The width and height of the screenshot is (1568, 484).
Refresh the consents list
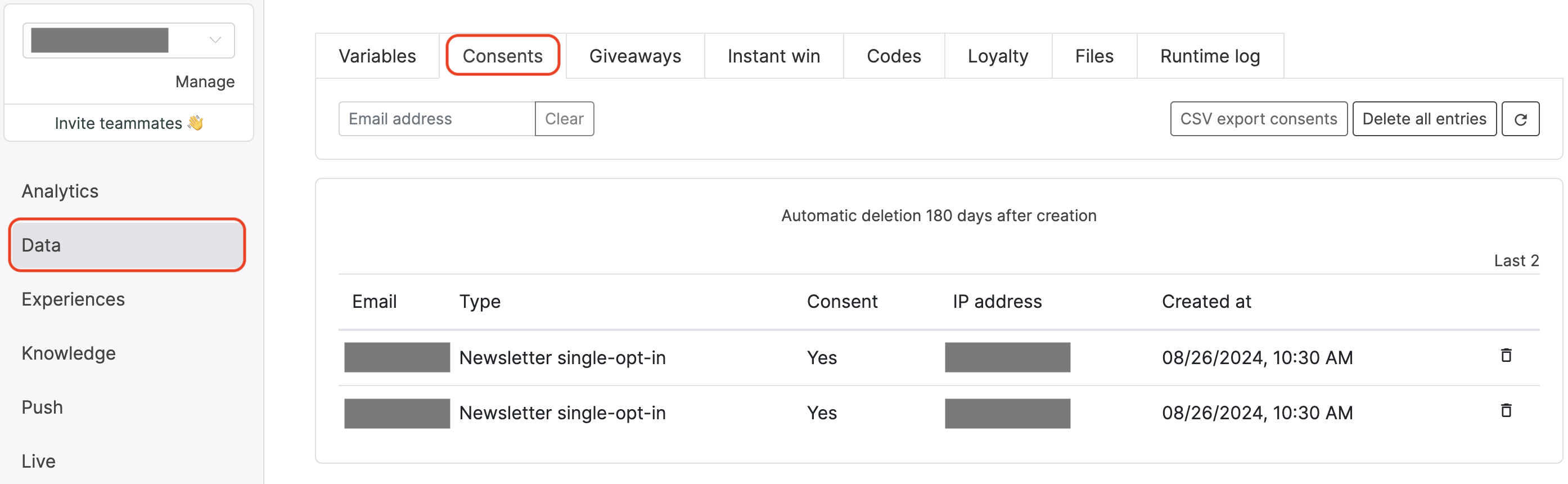click(1521, 119)
